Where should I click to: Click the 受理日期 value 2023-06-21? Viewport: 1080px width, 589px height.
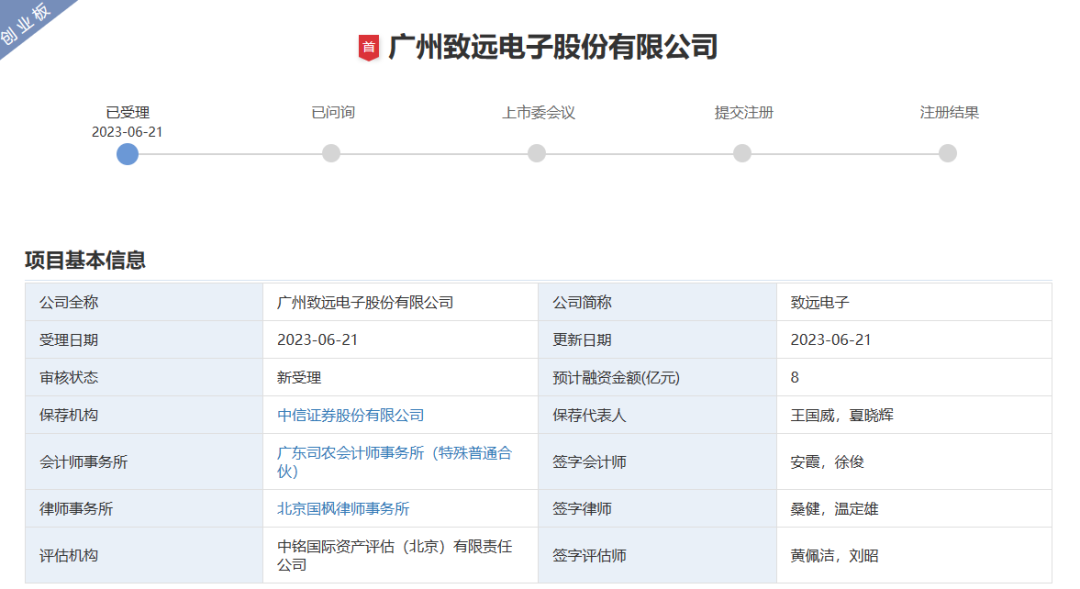click(318, 340)
